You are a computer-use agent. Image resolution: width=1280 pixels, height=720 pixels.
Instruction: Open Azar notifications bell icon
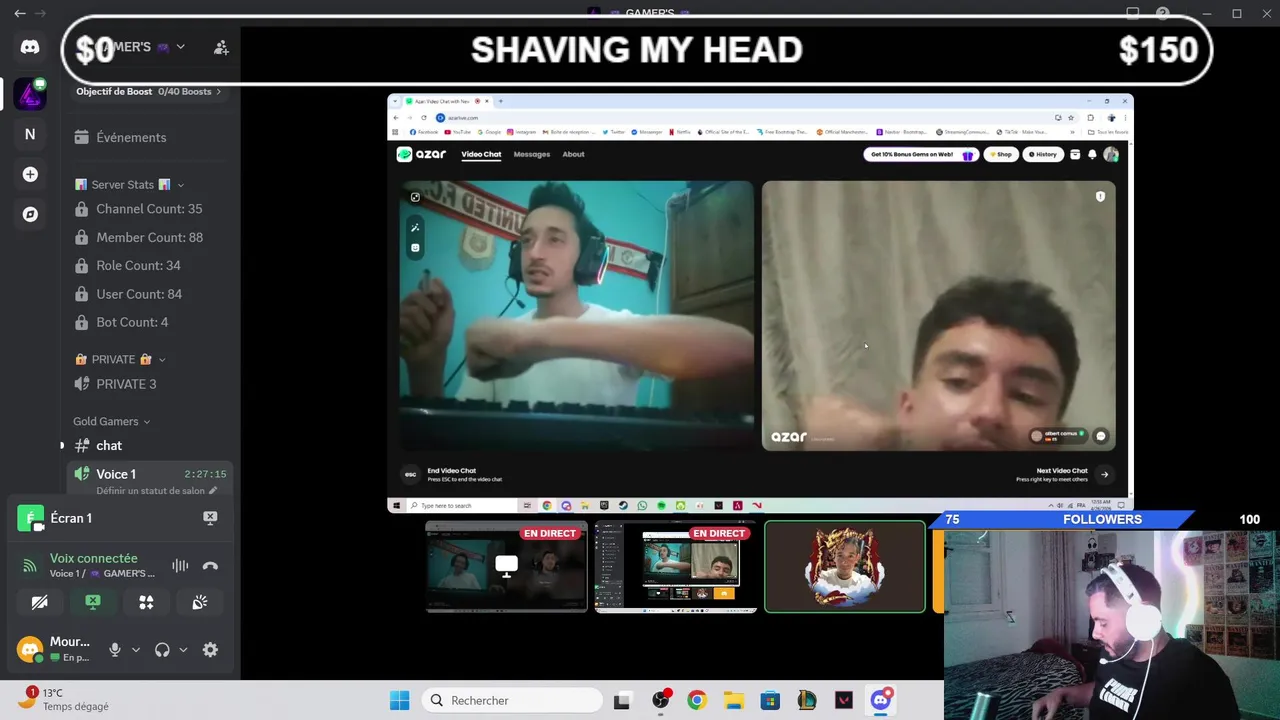pyautogui.click(x=1092, y=154)
